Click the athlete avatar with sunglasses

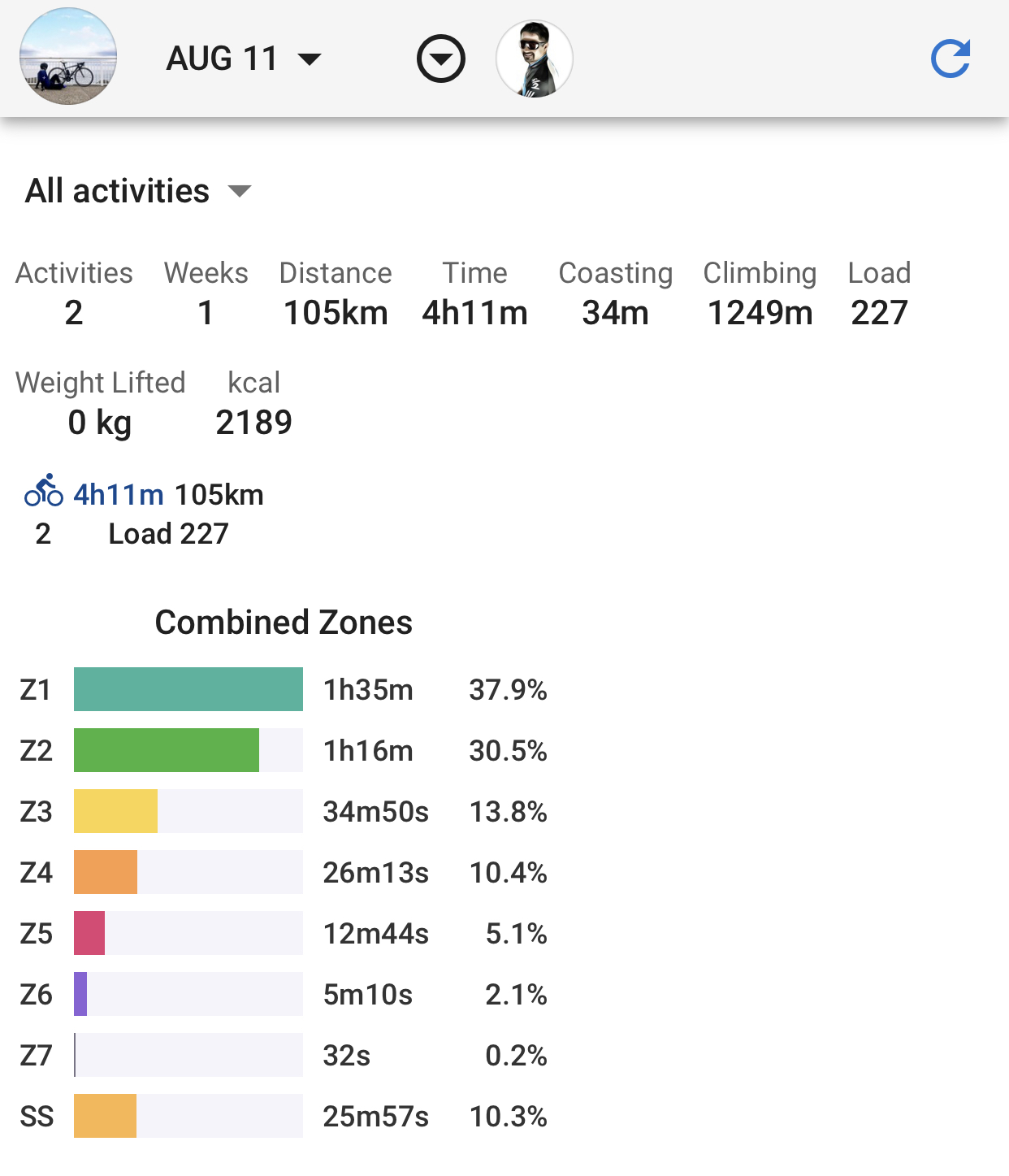click(534, 59)
